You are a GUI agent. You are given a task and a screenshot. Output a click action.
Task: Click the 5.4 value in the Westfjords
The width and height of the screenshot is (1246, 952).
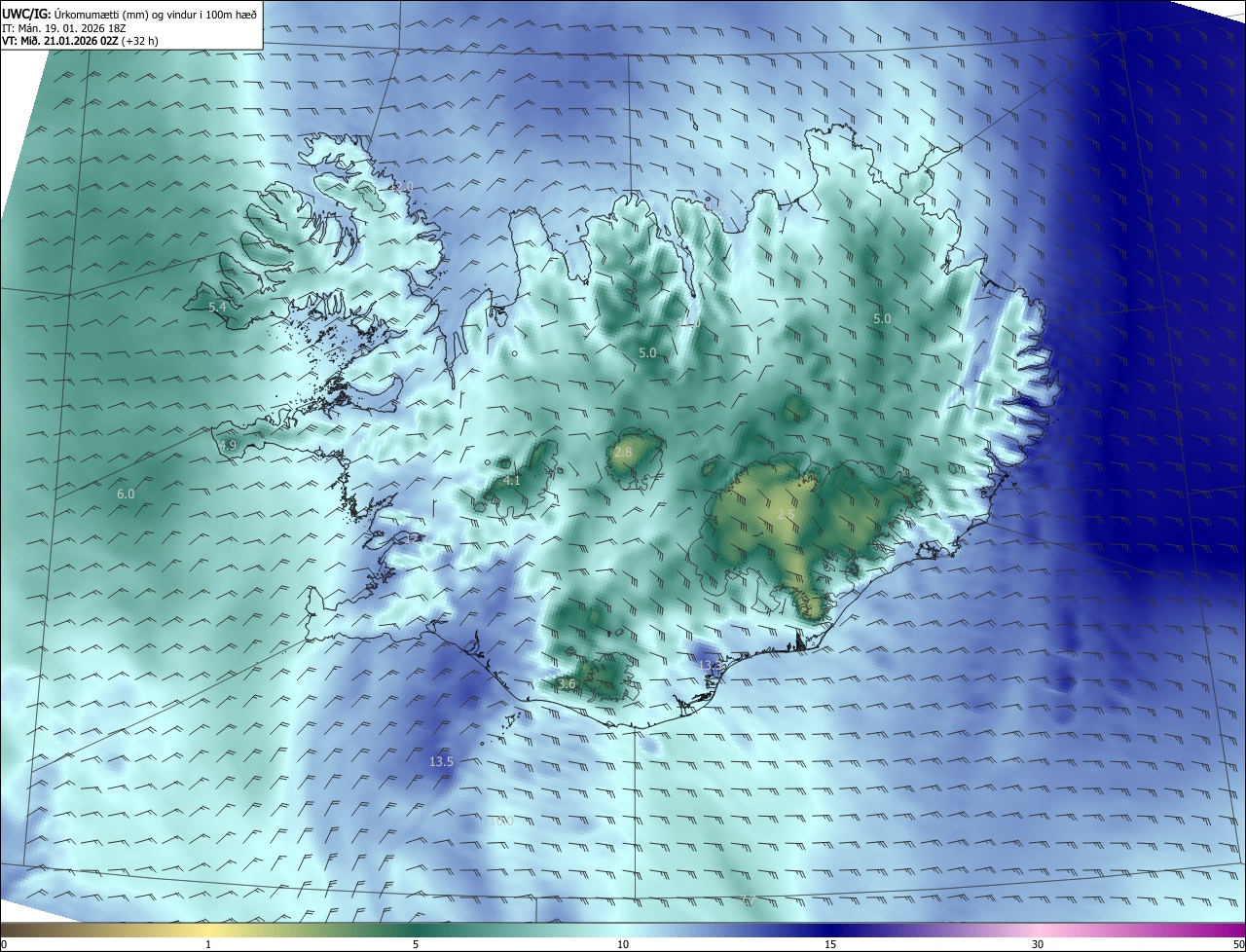click(x=217, y=308)
